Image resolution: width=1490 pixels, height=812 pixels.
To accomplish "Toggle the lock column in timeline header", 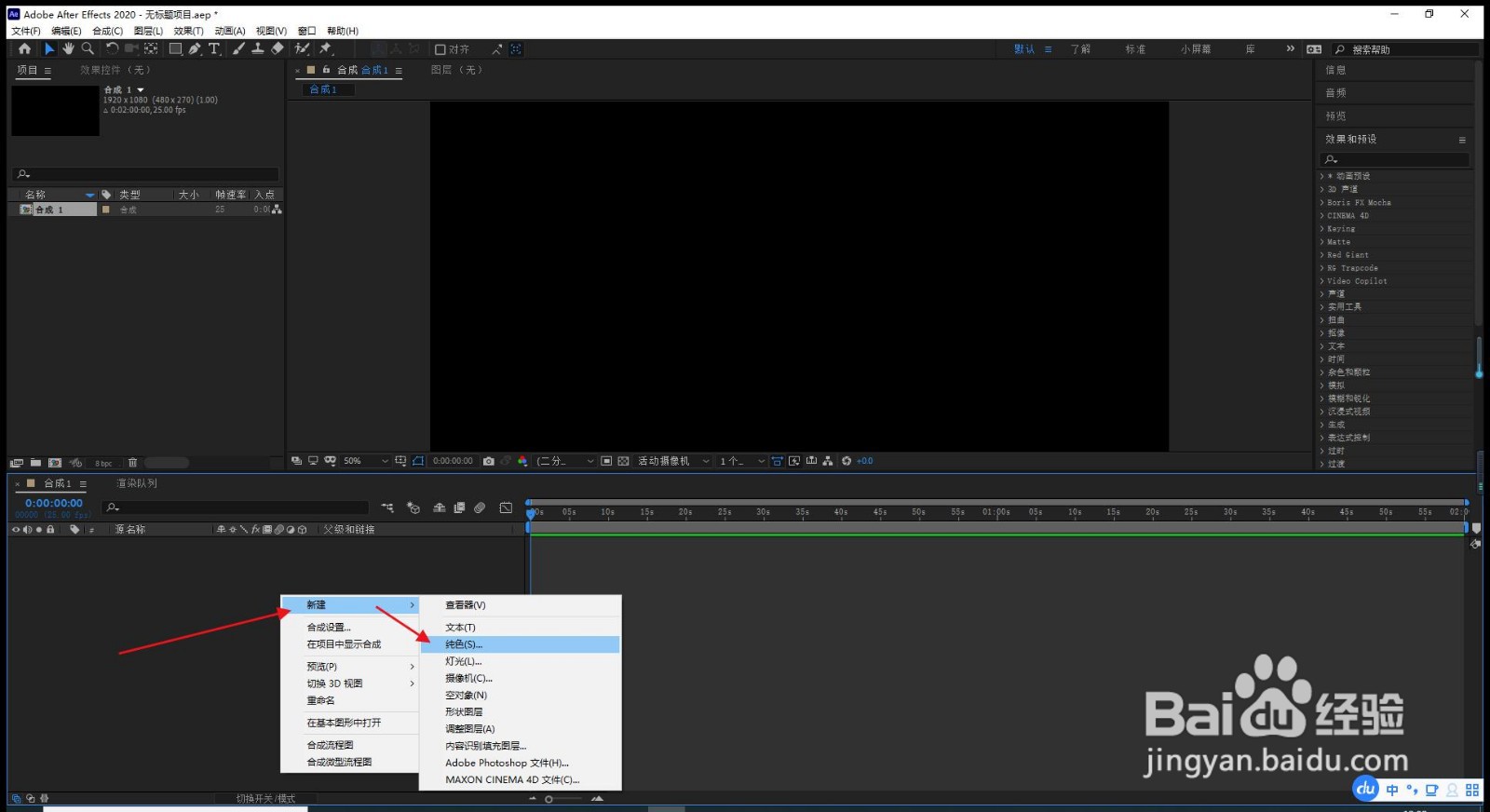I will point(50,529).
